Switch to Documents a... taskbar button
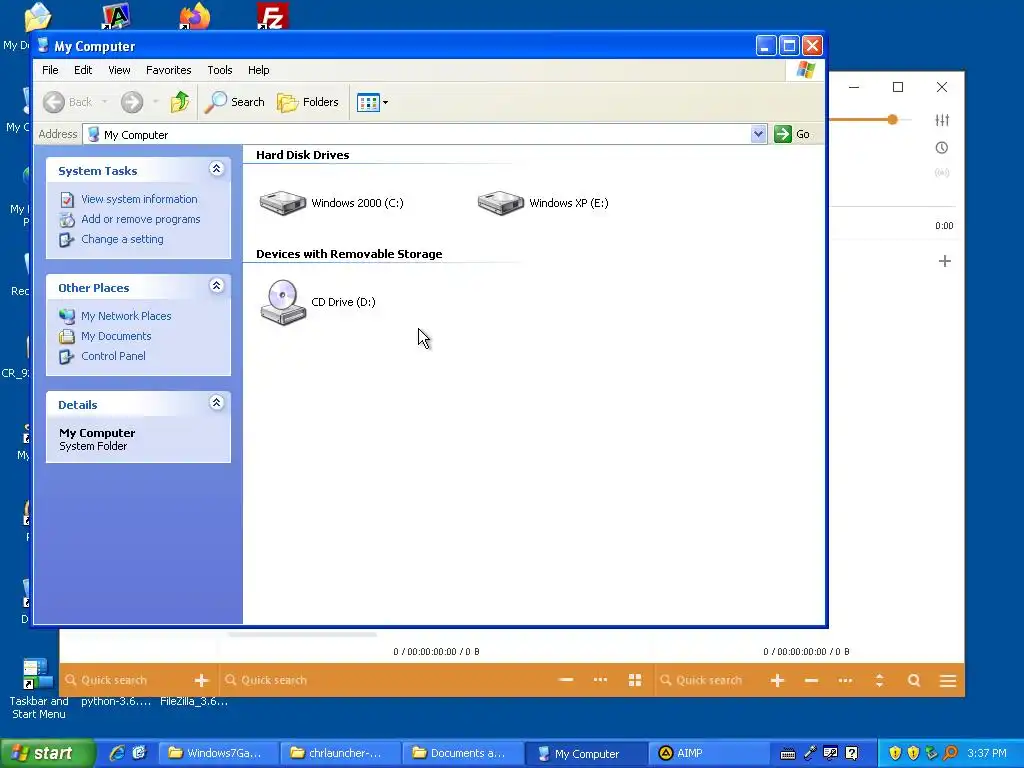This screenshot has width=1024, height=768. click(x=461, y=754)
